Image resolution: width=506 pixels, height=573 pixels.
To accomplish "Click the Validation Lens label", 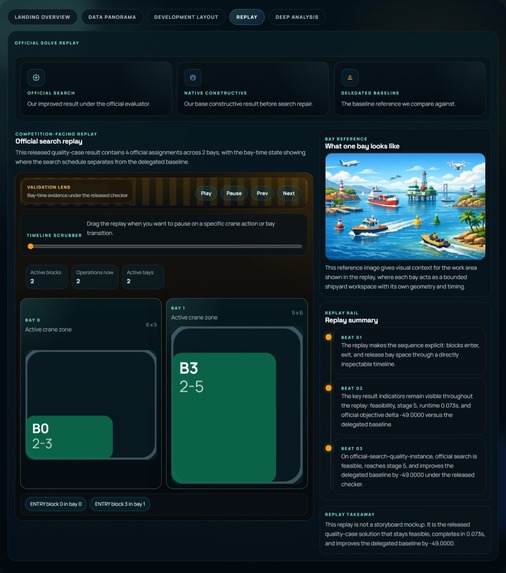I will pyautogui.click(x=49, y=187).
